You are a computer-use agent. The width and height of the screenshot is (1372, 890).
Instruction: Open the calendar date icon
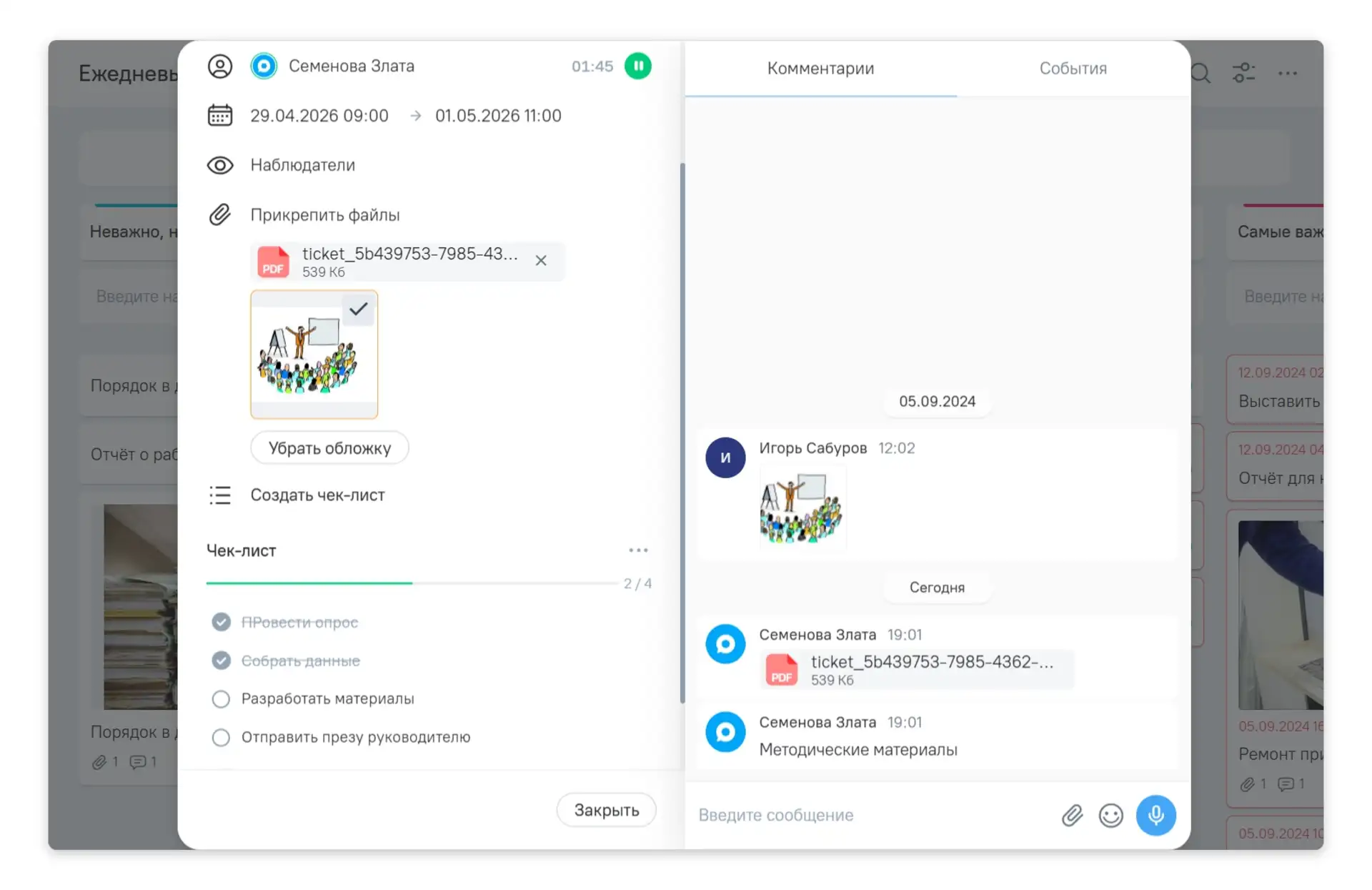pos(220,115)
